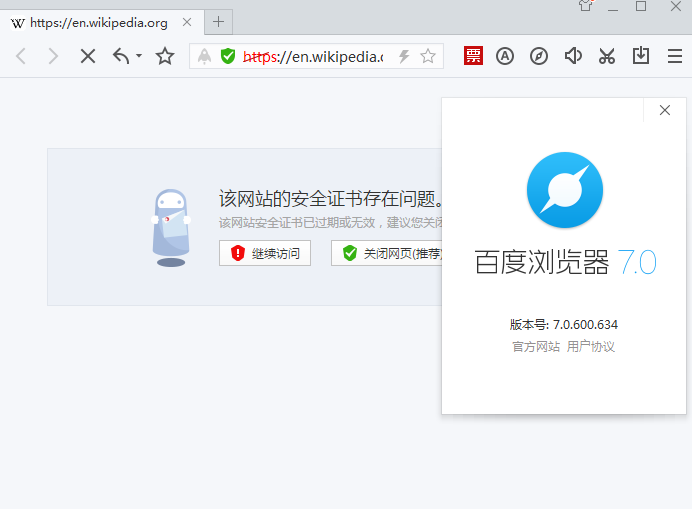692x509 pixels.
Task: Close the About Baidu Browser dialog
Action: (665, 110)
